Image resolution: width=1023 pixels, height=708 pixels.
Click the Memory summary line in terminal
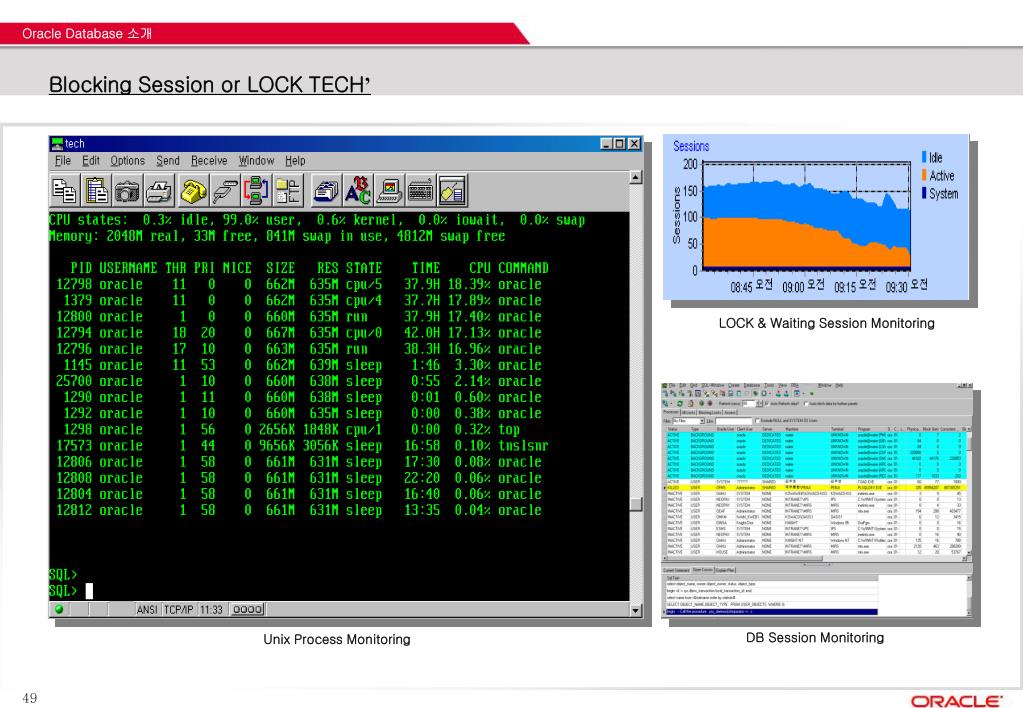point(277,236)
